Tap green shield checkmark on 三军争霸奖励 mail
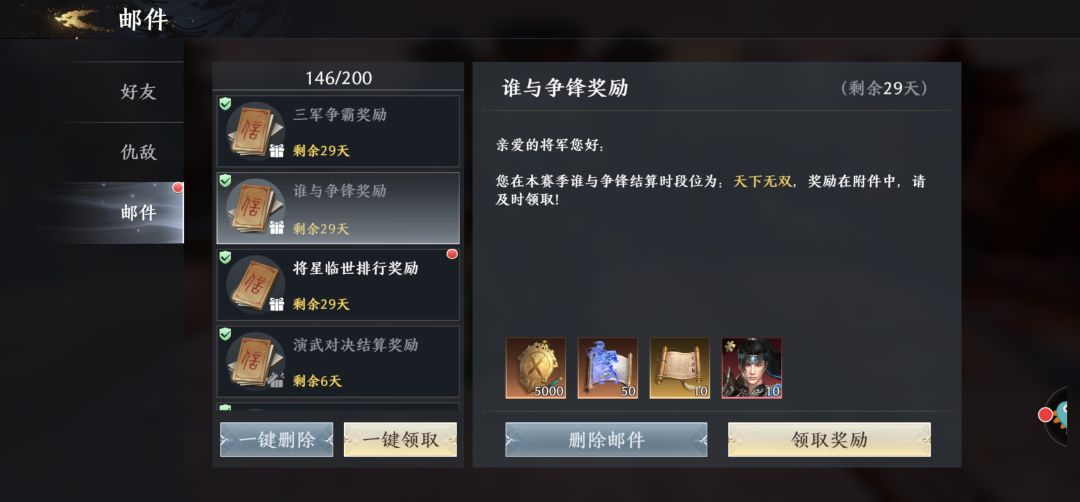 225,104
